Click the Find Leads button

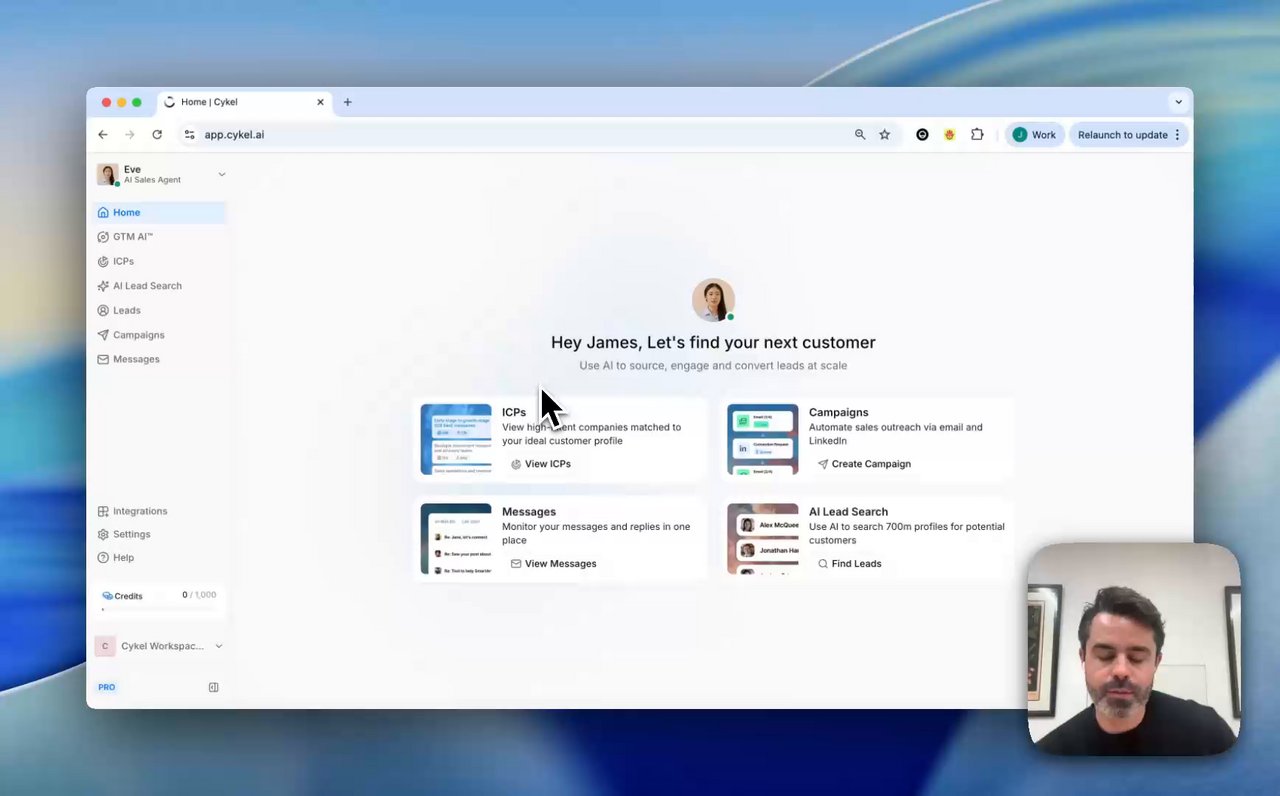coord(849,564)
